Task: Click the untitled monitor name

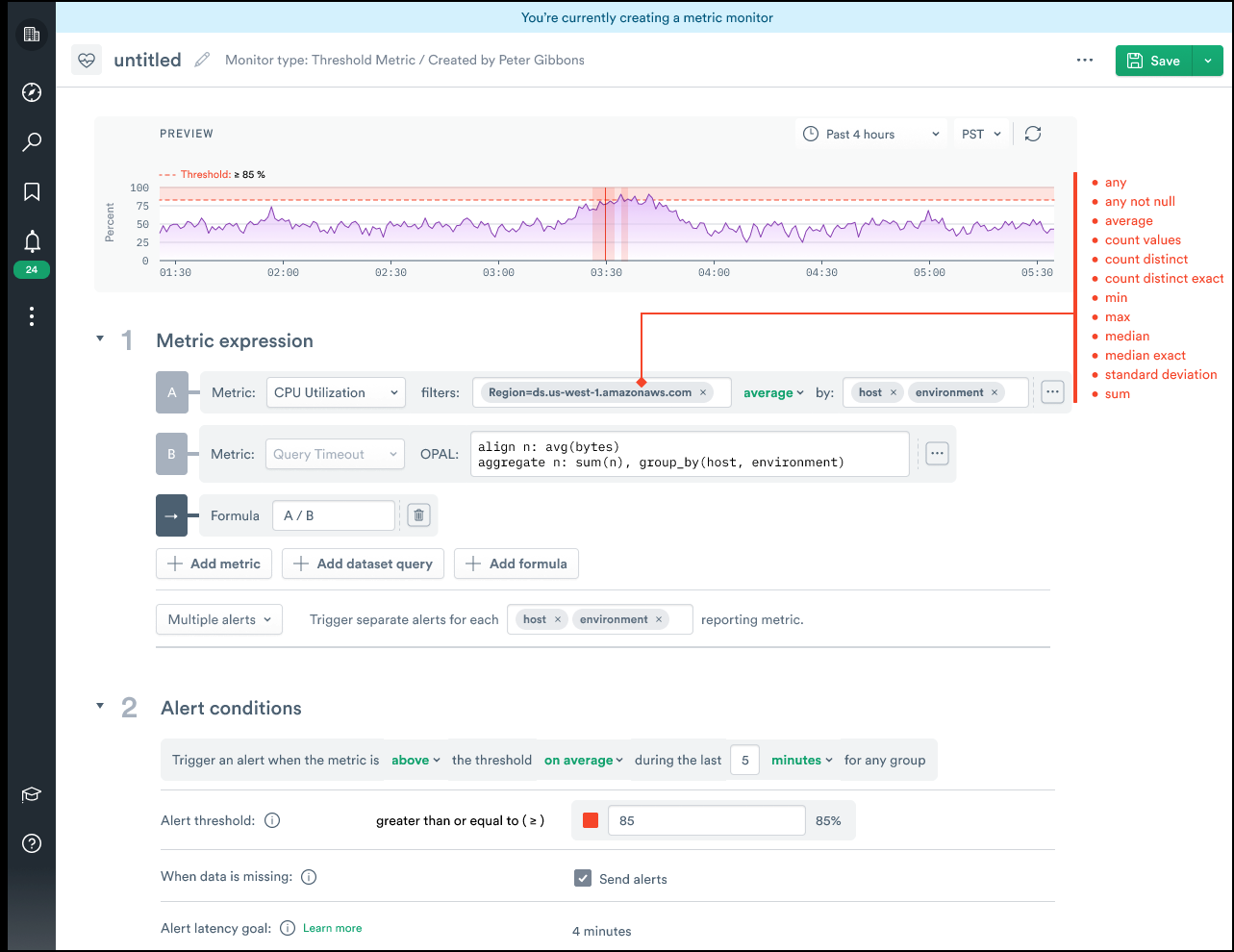Action: pyautogui.click(x=147, y=60)
